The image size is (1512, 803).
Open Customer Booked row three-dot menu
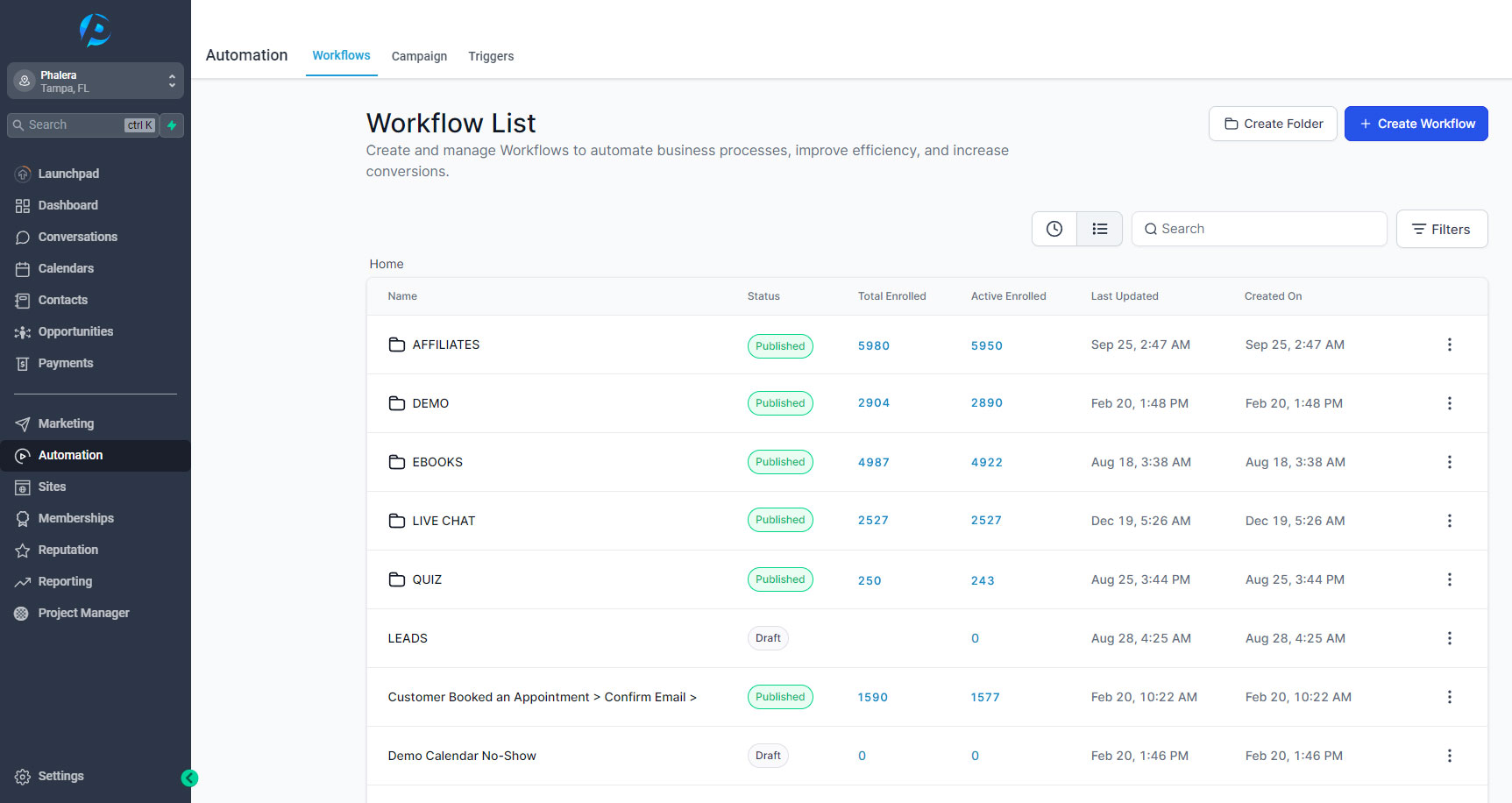pyautogui.click(x=1449, y=697)
